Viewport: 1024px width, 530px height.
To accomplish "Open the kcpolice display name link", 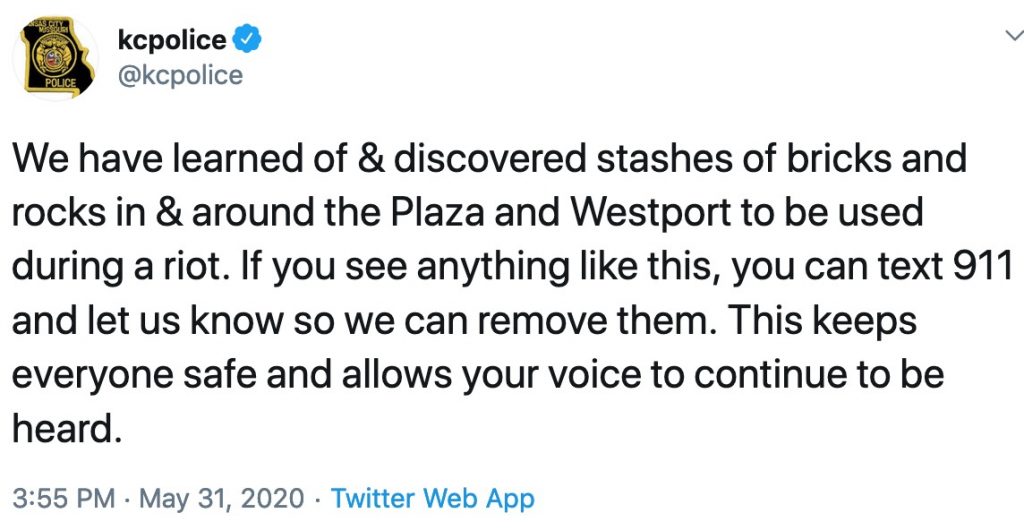I will click(x=172, y=40).
